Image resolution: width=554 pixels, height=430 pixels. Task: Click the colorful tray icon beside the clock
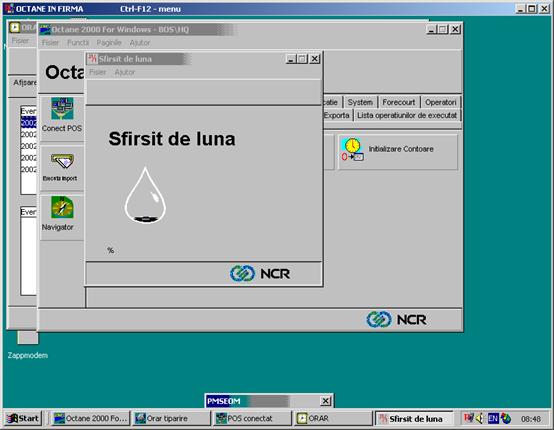tap(506, 419)
